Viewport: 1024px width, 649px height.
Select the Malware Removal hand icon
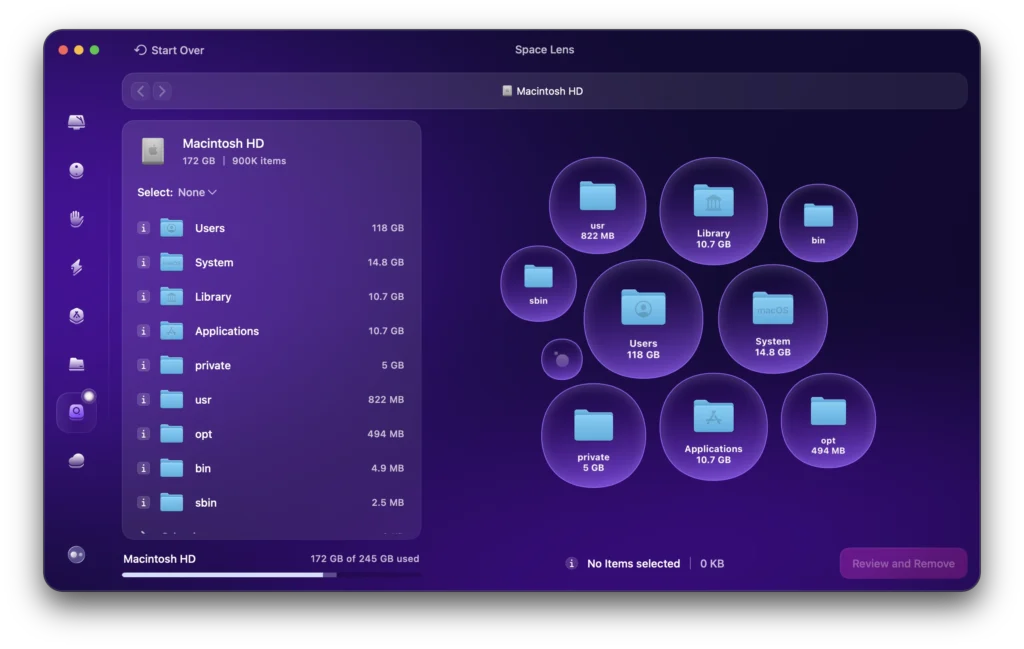pyautogui.click(x=76, y=219)
